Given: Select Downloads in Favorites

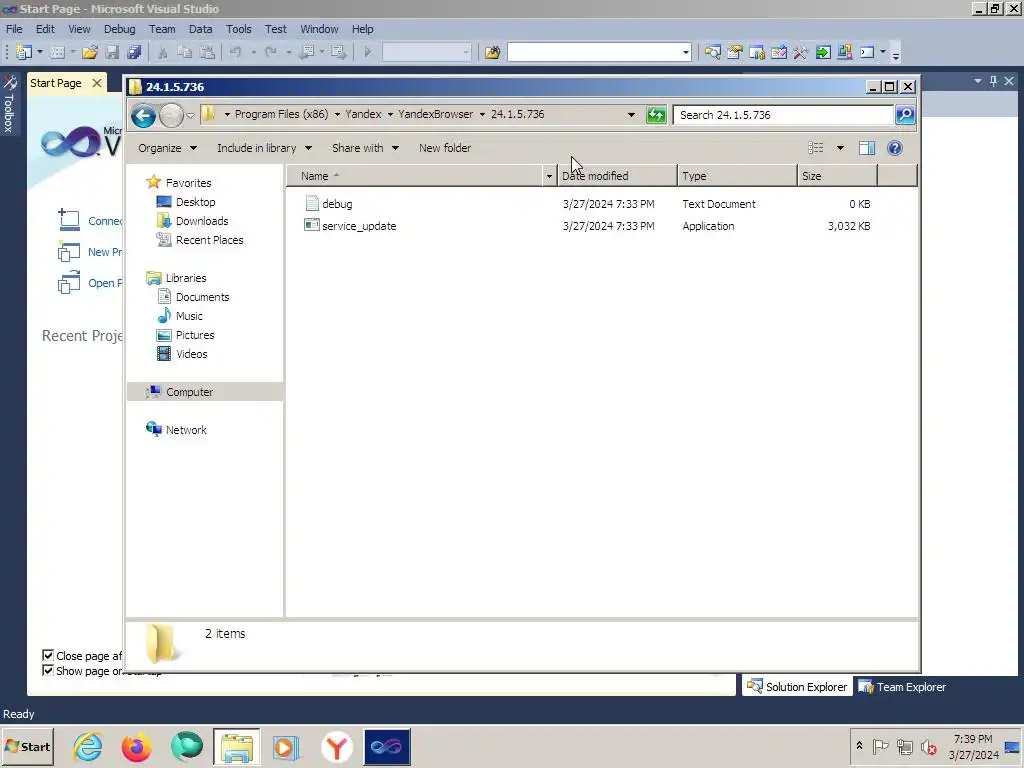Looking at the screenshot, I should [x=202, y=221].
